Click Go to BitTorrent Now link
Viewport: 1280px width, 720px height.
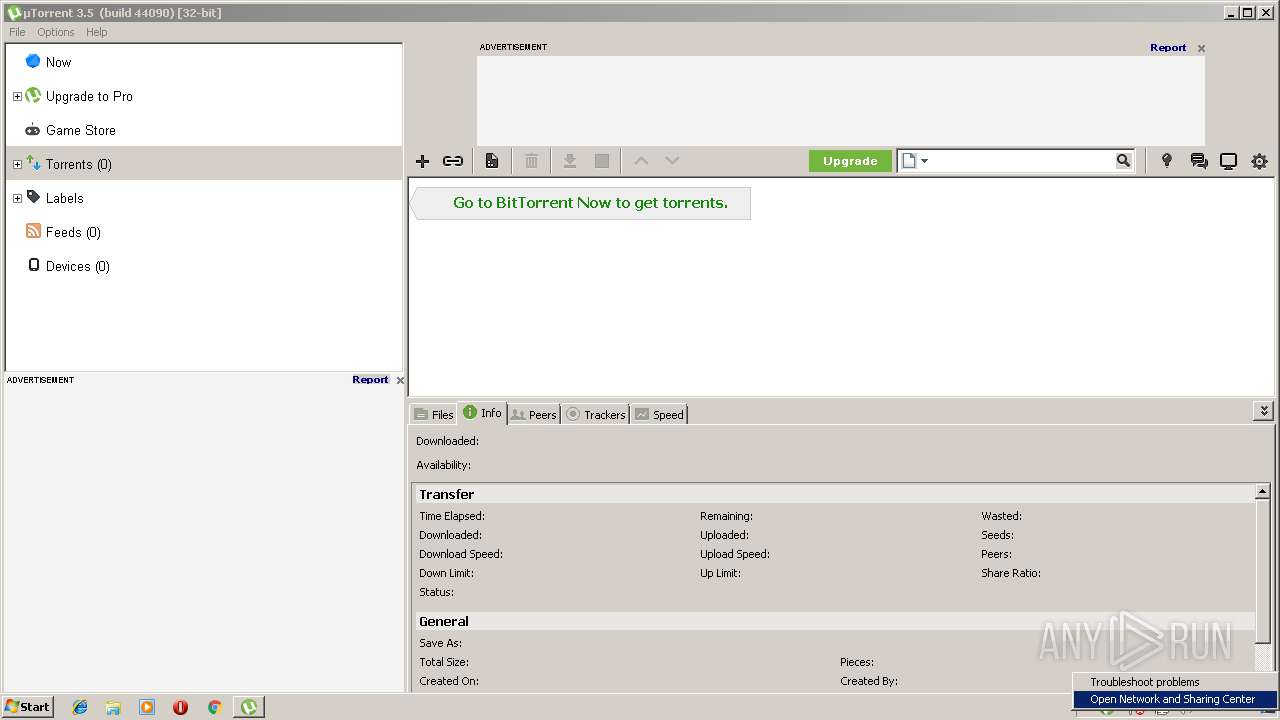click(x=590, y=203)
